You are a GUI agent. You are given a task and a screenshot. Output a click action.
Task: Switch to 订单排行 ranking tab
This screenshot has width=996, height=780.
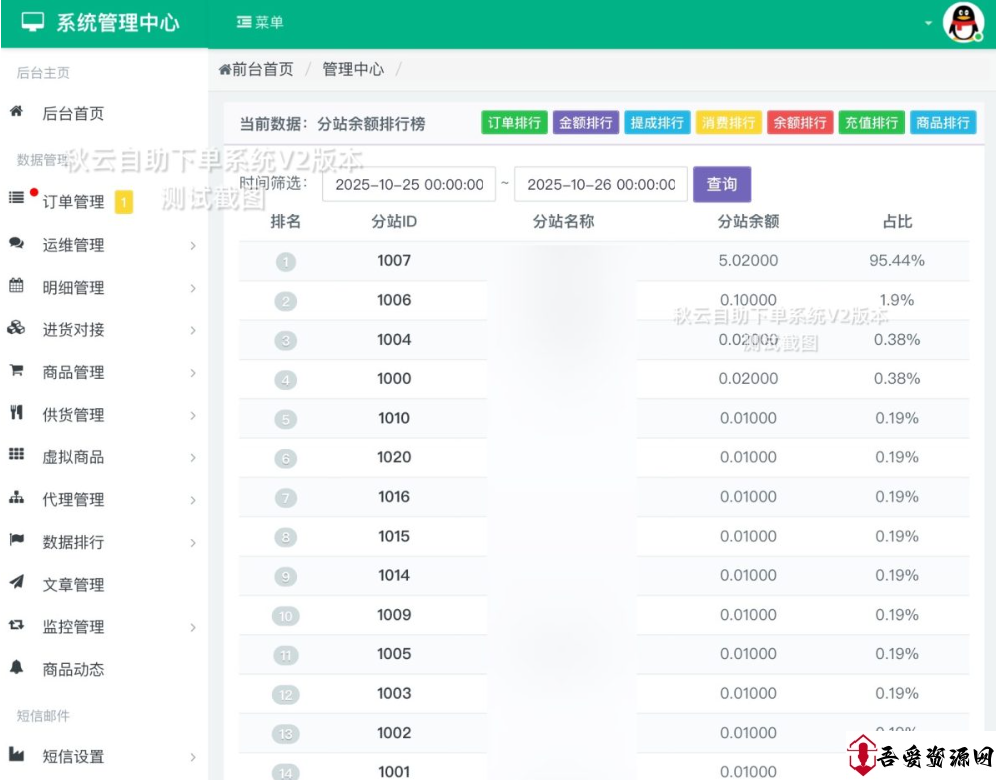[x=514, y=123]
